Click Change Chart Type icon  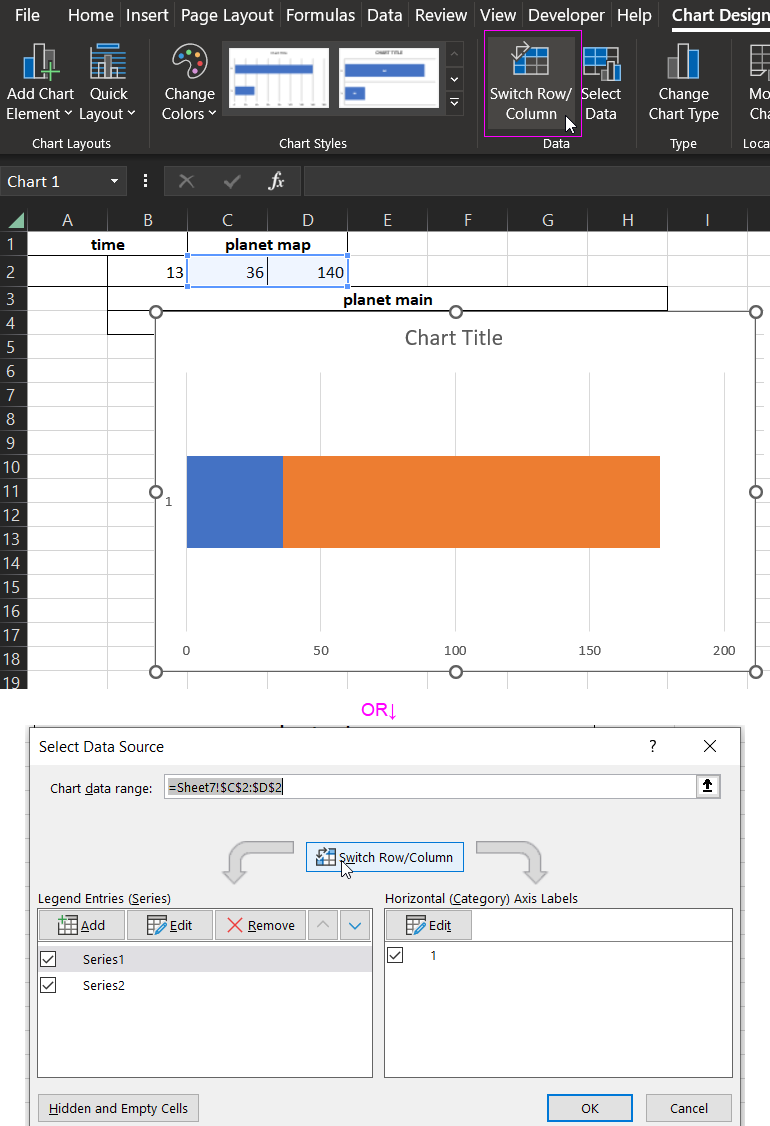click(x=683, y=85)
